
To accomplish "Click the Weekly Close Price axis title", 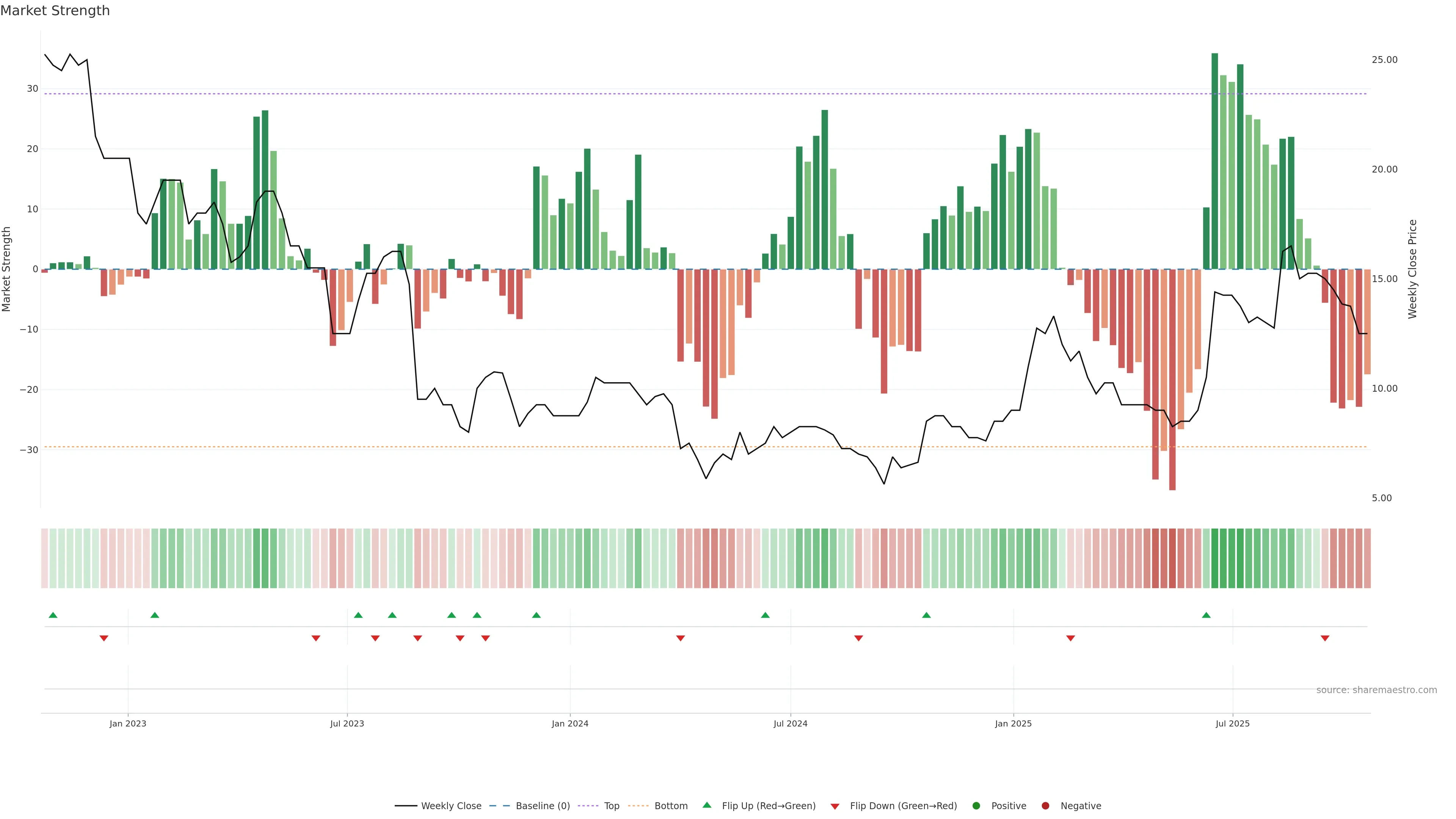I will (1412, 269).
